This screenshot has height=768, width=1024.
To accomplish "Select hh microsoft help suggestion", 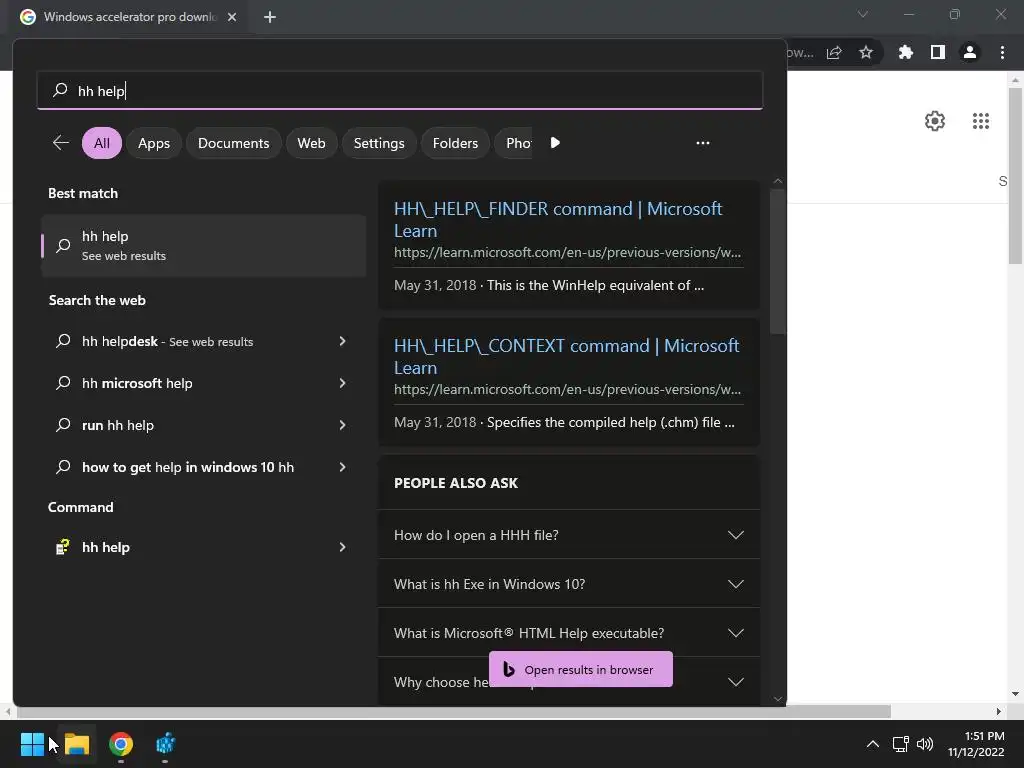I will (x=137, y=383).
